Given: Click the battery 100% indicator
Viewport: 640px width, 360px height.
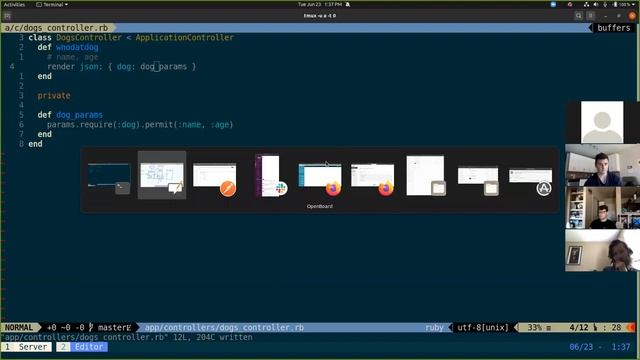Looking at the screenshot, I should (x=622, y=4).
